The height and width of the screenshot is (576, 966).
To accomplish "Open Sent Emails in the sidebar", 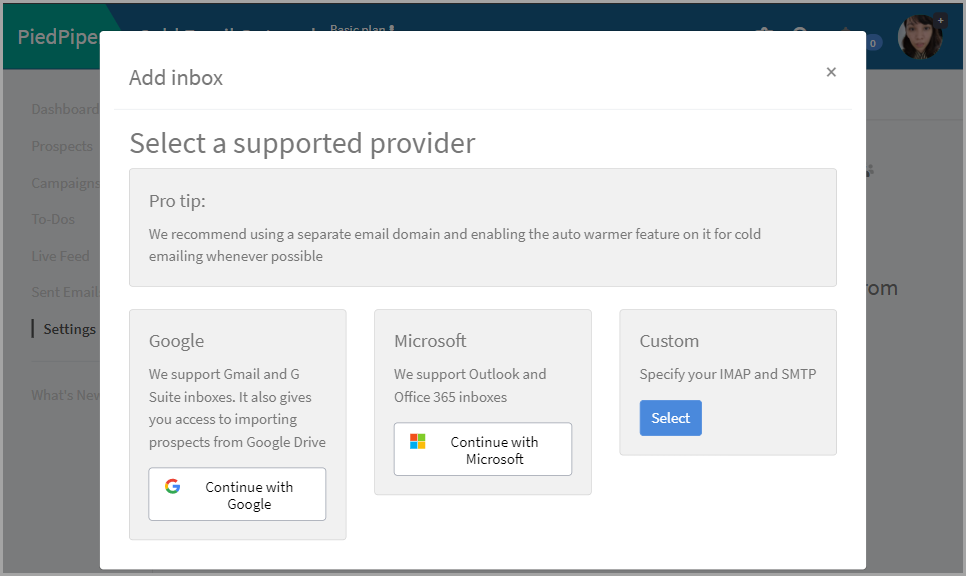I will click(64, 292).
